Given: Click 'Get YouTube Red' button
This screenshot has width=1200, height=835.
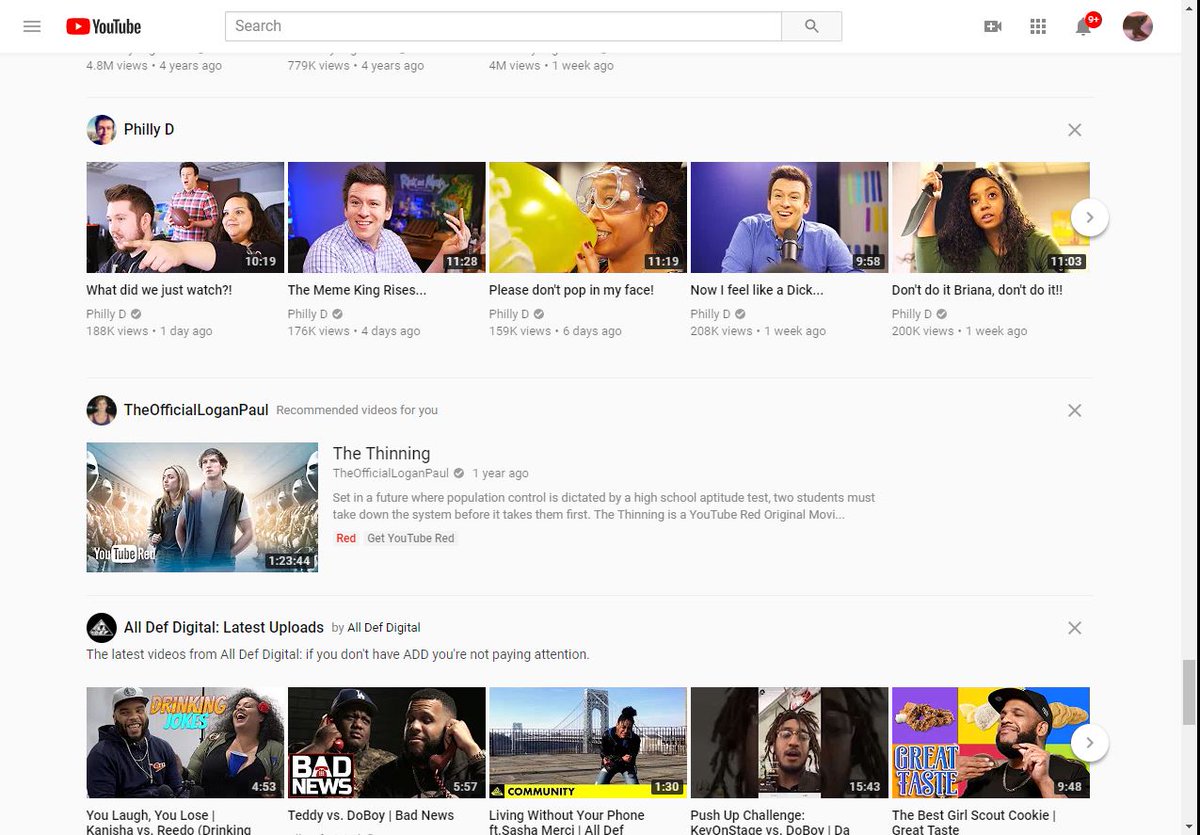Looking at the screenshot, I should click(410, 538).
